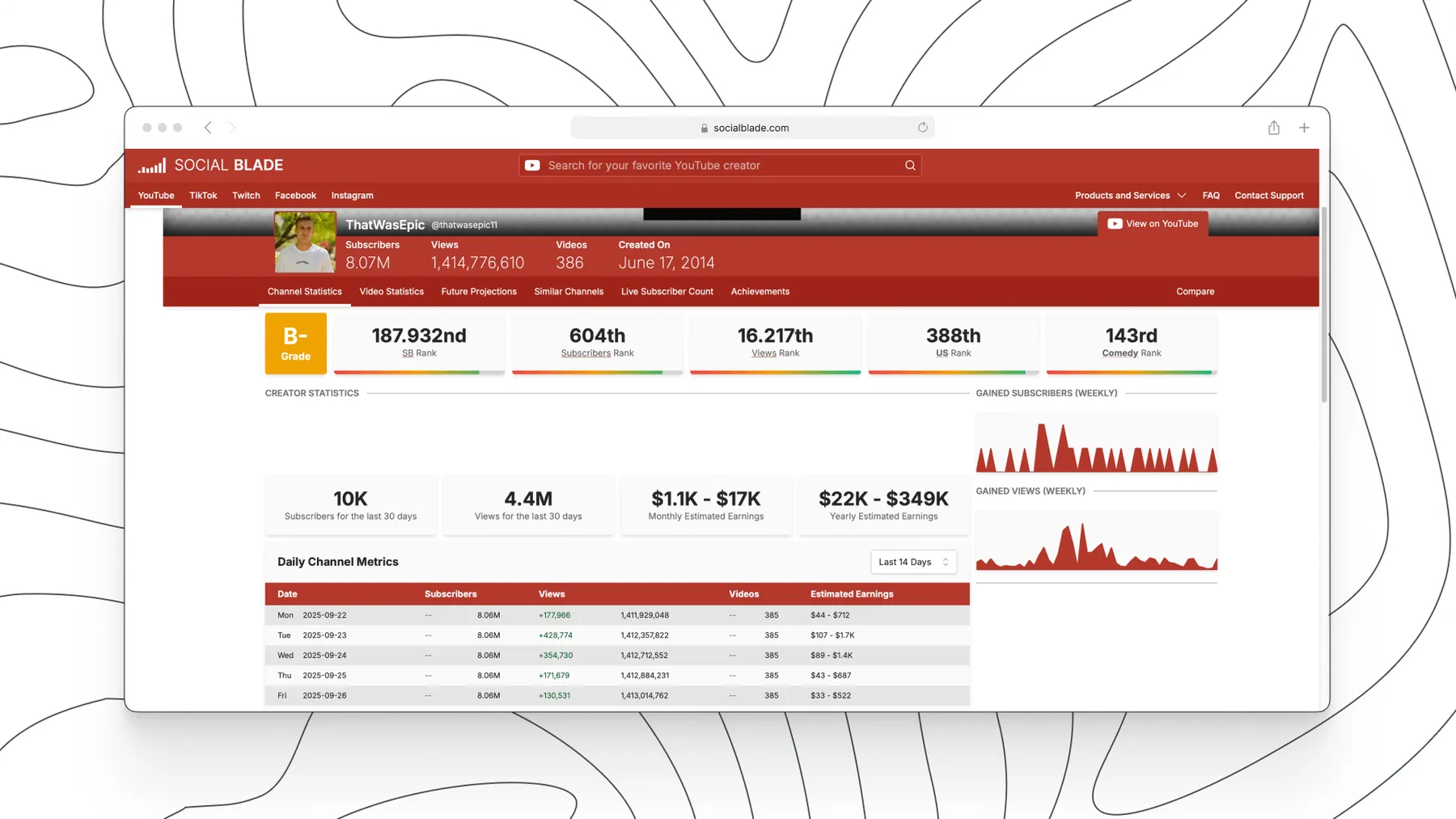The height and width of the screenshot is (819, 1456).
Task: Open the Channel Statistics tab
Action: coord(305,292)
